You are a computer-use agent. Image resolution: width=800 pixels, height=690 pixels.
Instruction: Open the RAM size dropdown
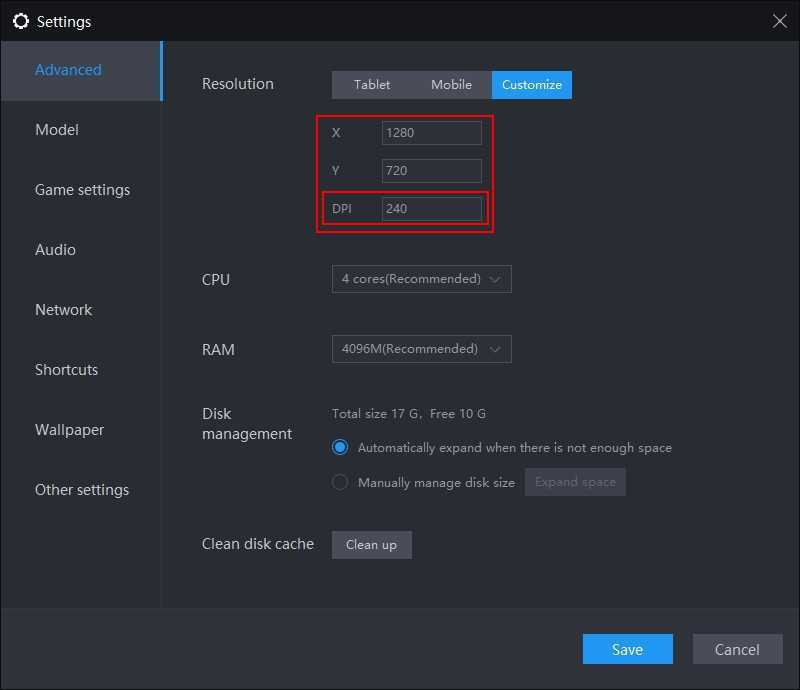(421, 349)
